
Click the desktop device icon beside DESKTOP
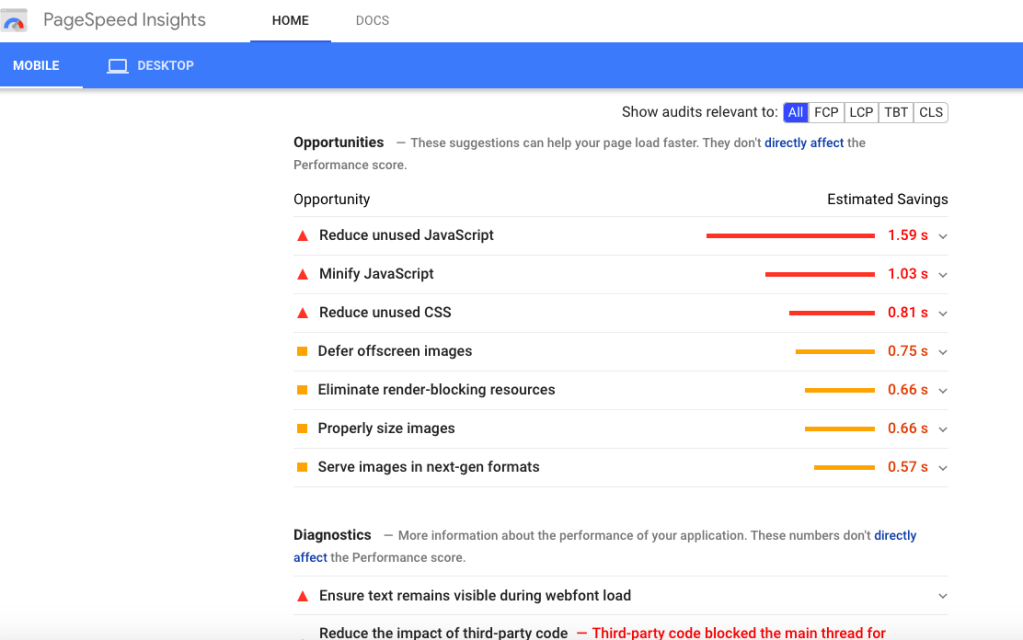117,65
